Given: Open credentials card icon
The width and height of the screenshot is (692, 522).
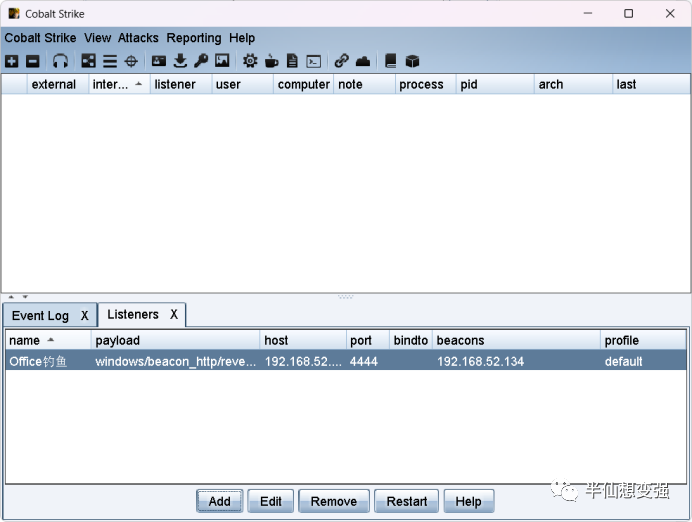Looking at the screenshot, I should click(159, 61).
